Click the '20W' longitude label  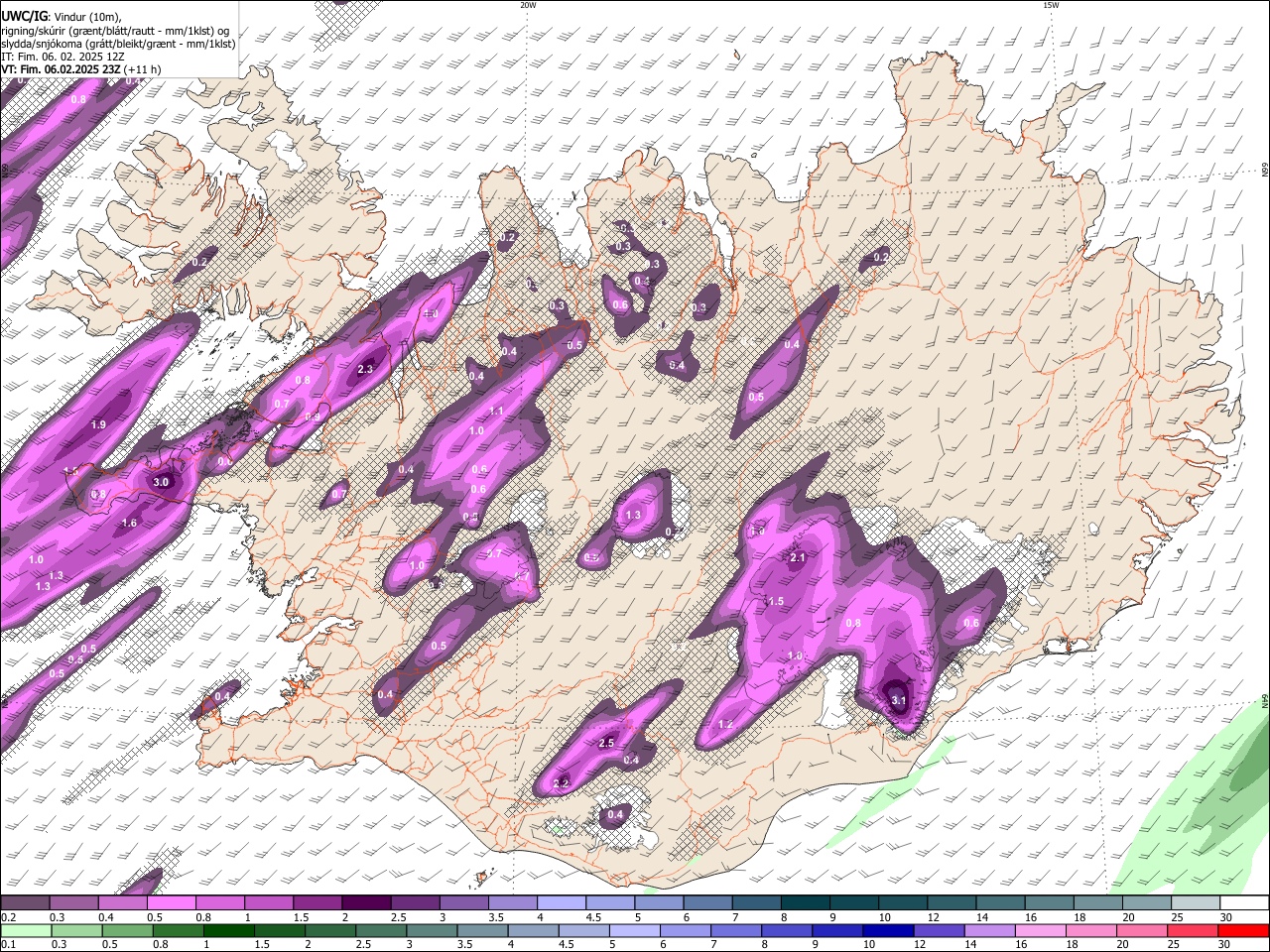(x=528, y=5)
